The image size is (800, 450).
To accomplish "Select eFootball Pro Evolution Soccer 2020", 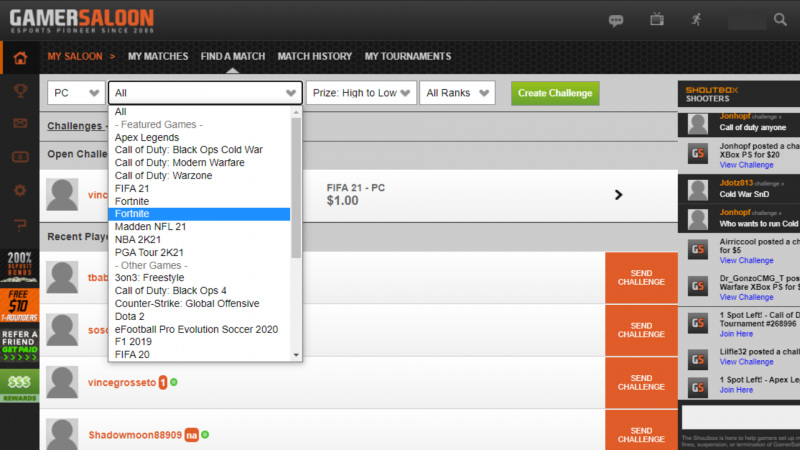I will pyautogui.click(x=199, y=329).
